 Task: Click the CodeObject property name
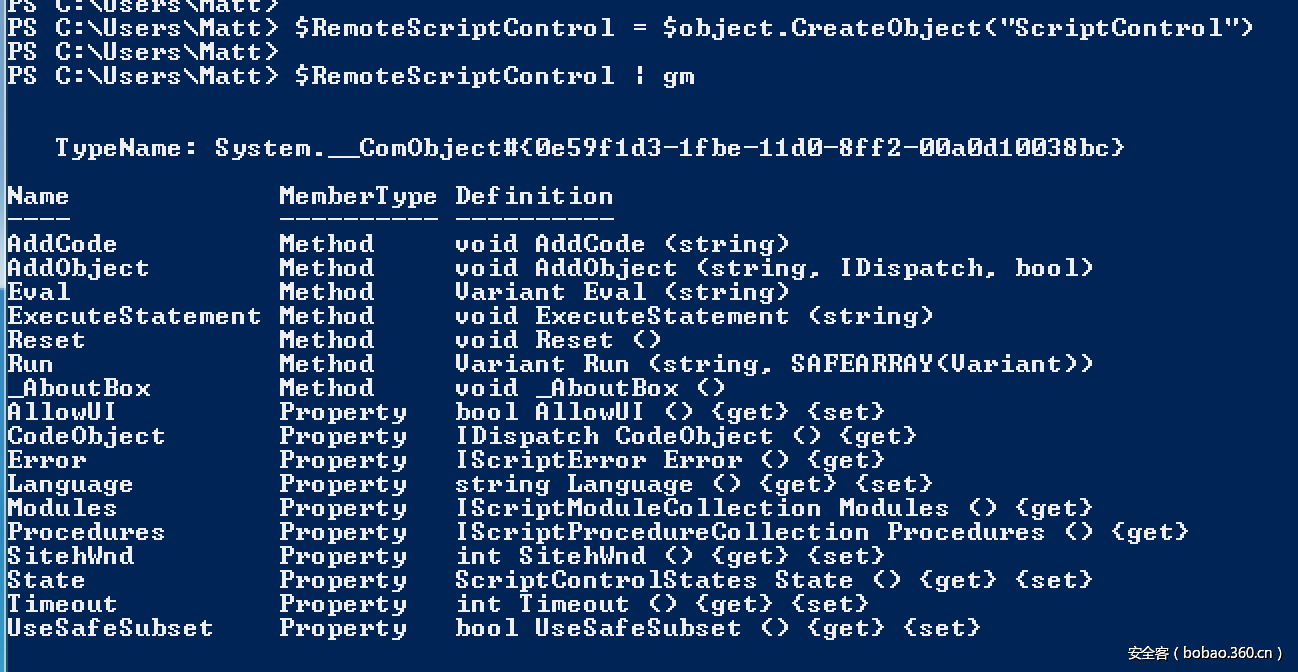coord(86,436)
